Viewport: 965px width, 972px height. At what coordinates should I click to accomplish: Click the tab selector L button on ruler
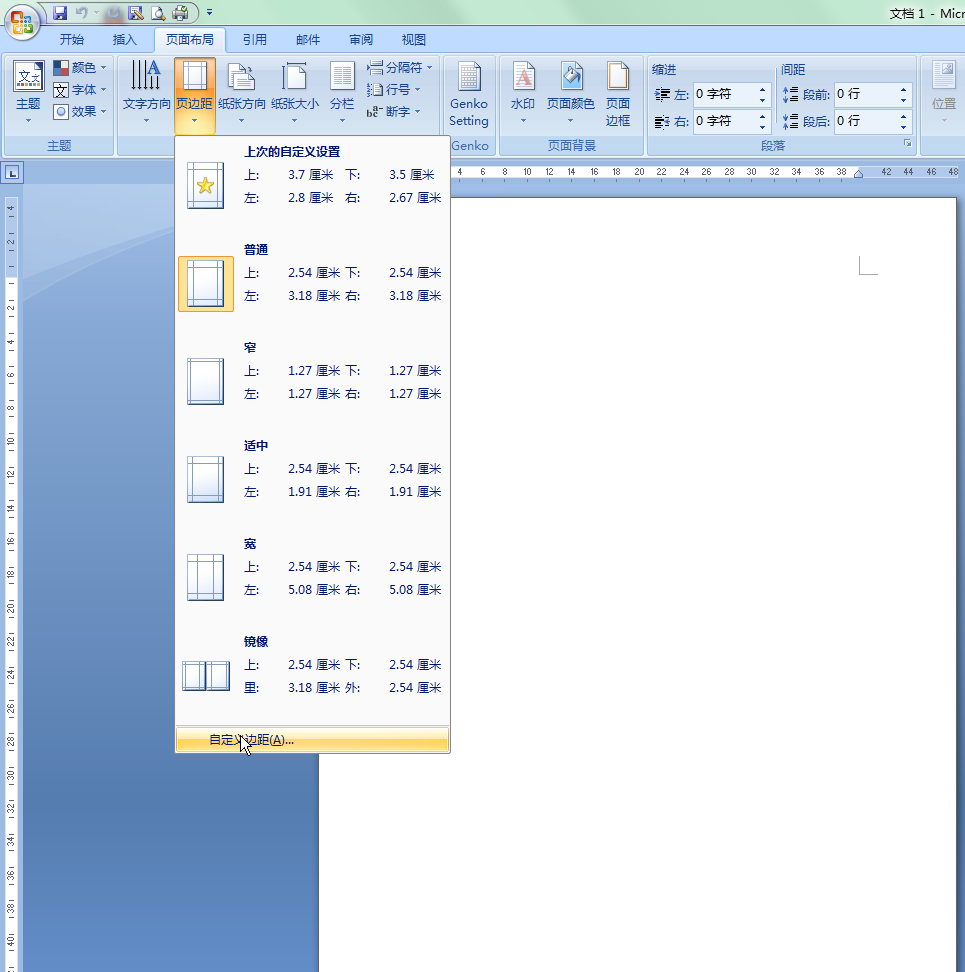point(12,173)
